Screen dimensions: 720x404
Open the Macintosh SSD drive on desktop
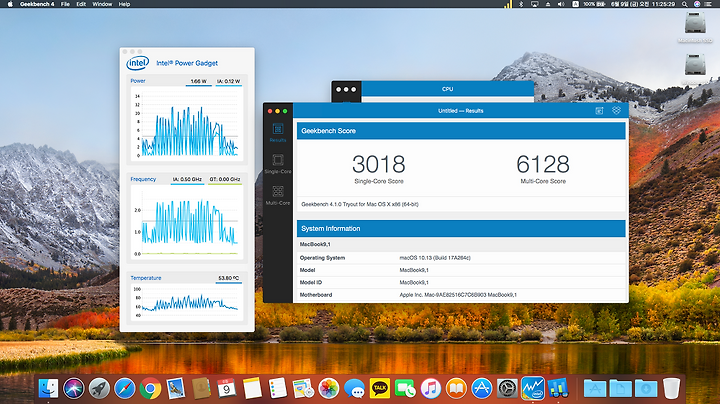(695, 27)
